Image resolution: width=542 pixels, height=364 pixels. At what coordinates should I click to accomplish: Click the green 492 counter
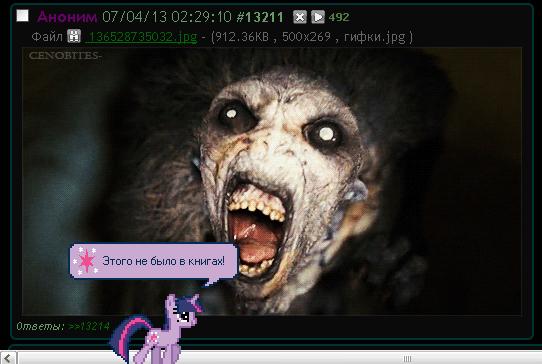[x=339, y=17]
